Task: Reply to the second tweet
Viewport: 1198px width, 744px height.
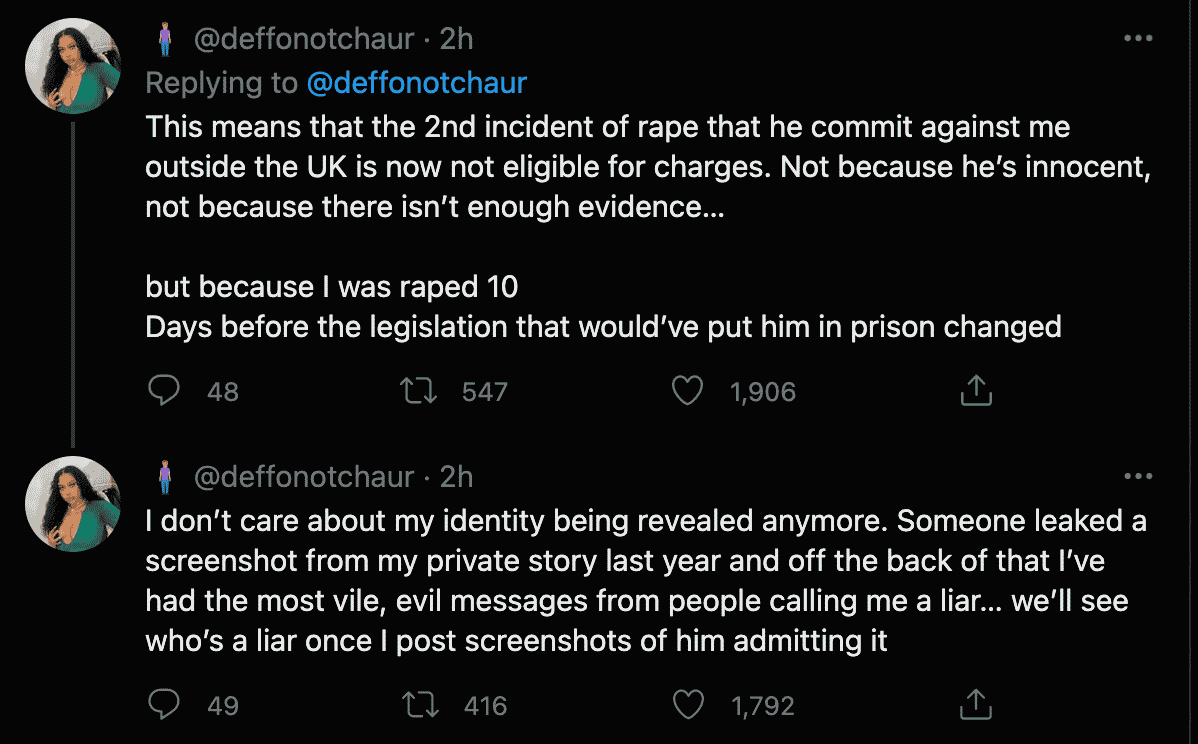Action: click(x=163, y=705)
